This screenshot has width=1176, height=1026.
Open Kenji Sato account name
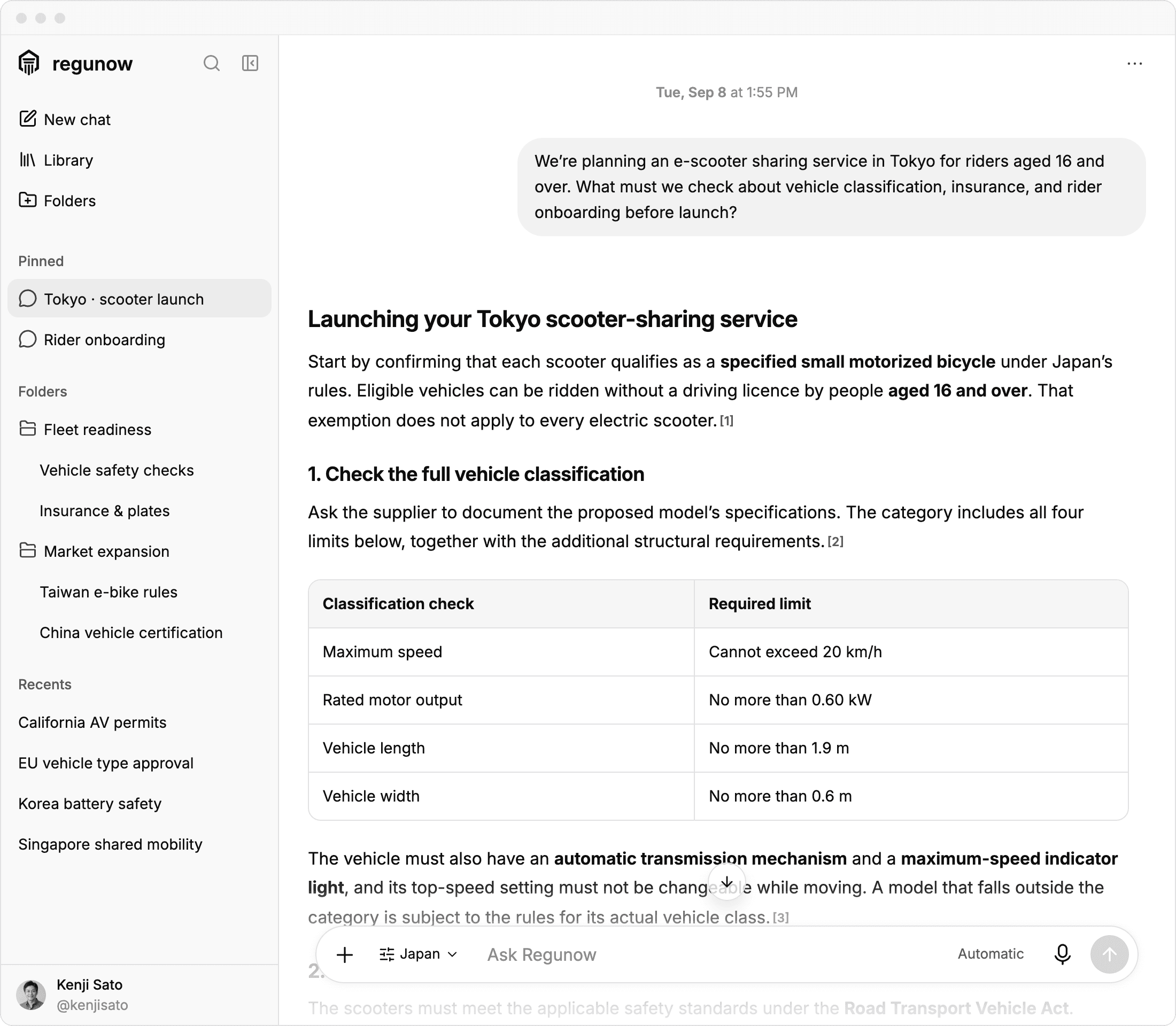tap(89, 985)
